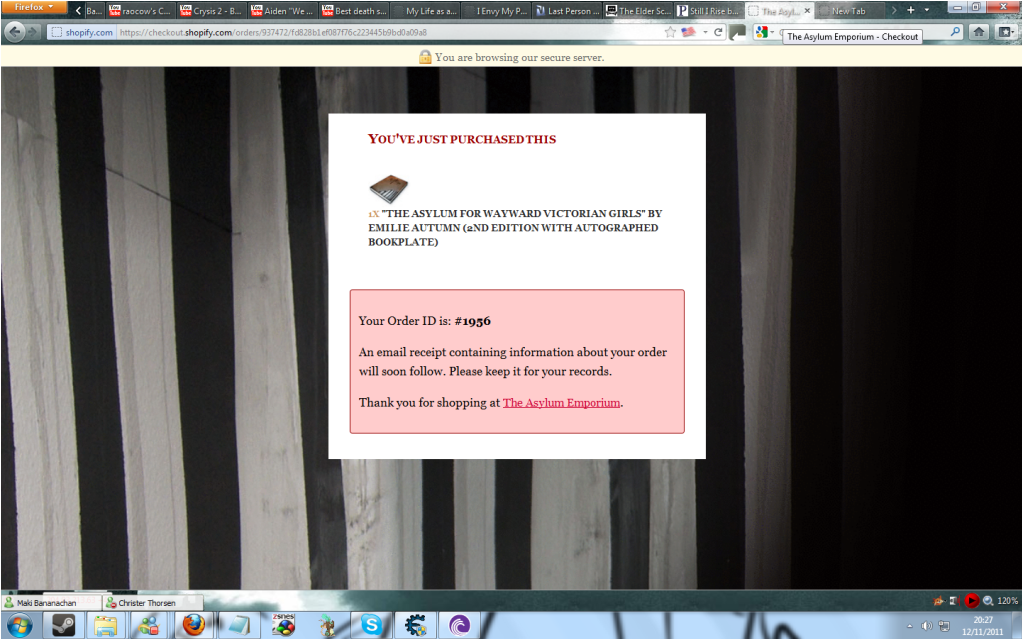Go forward to the next page
Screen dimensions: 1023x640
(33, 31)
